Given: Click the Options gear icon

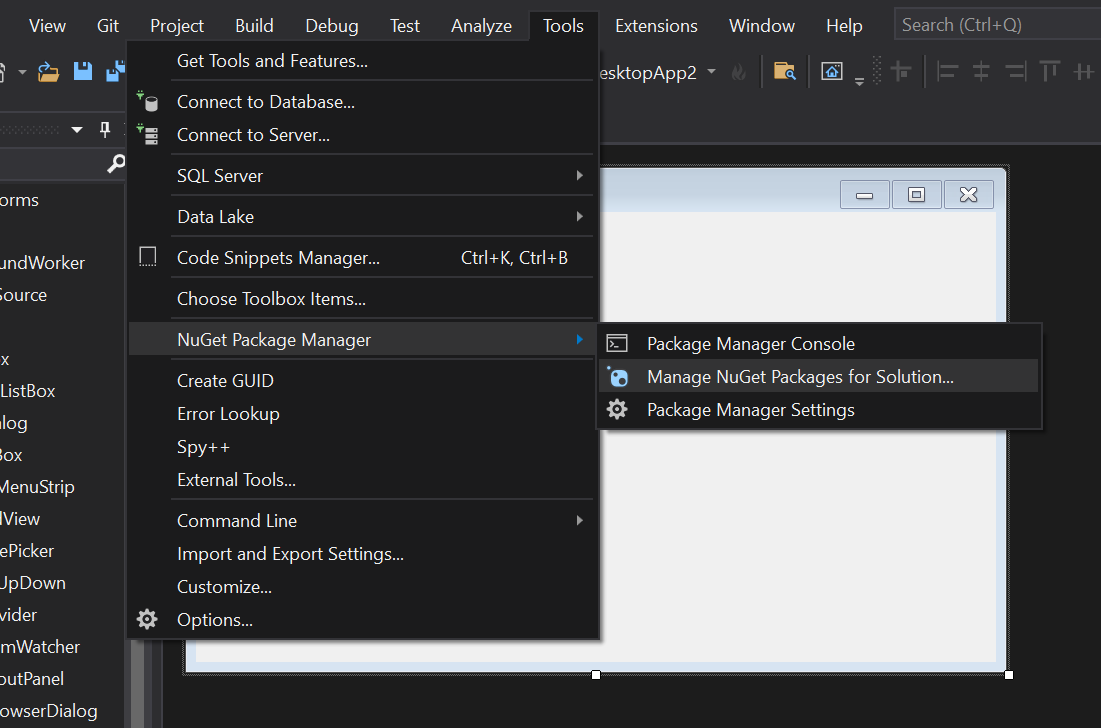Looking at the screenshot, I should pyautogui.click(x=147, y=619).
